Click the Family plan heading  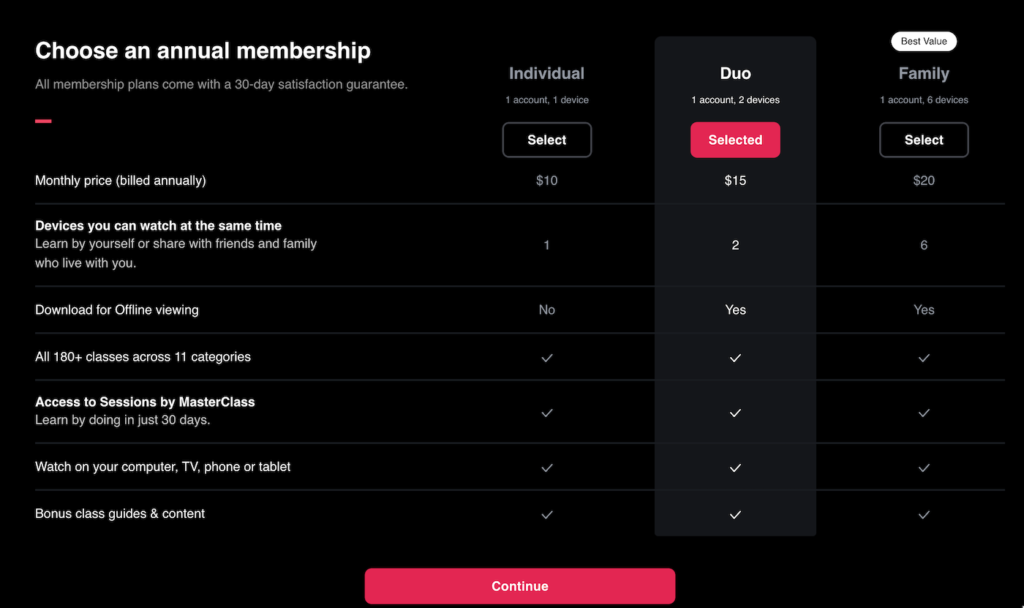(923, 73)
